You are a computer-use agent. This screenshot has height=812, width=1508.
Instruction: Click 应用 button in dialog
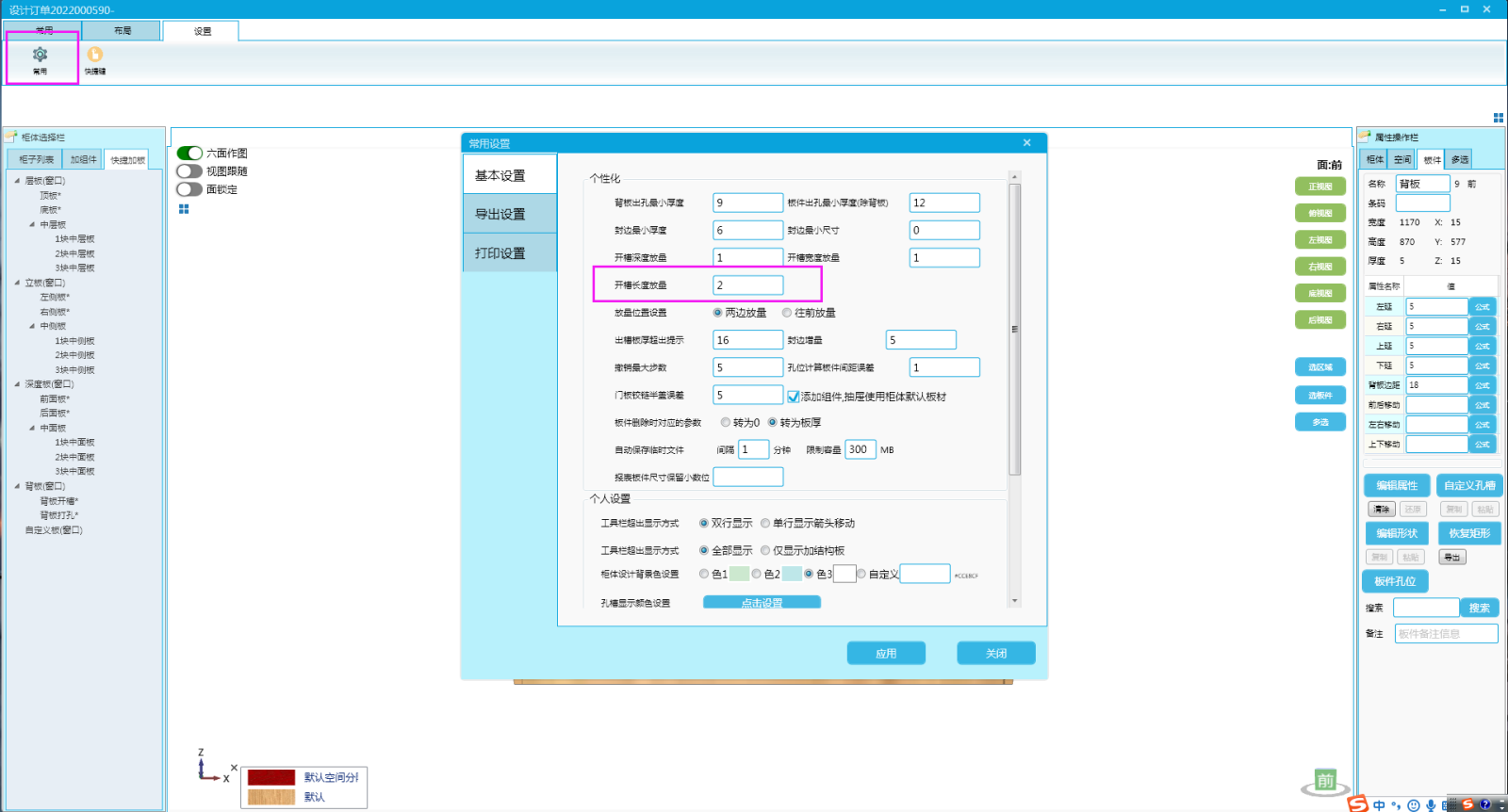coord(886,653)
